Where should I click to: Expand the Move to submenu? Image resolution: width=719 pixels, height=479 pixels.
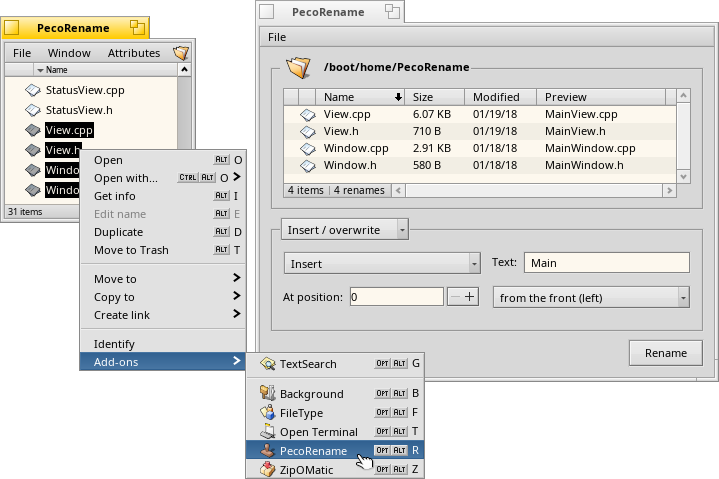164,278
